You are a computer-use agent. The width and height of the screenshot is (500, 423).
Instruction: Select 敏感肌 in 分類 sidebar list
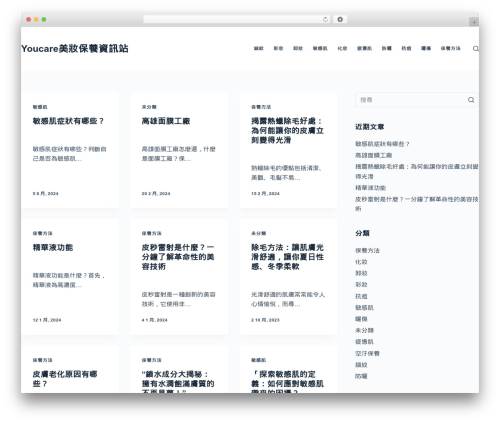(x=364, y=308)
